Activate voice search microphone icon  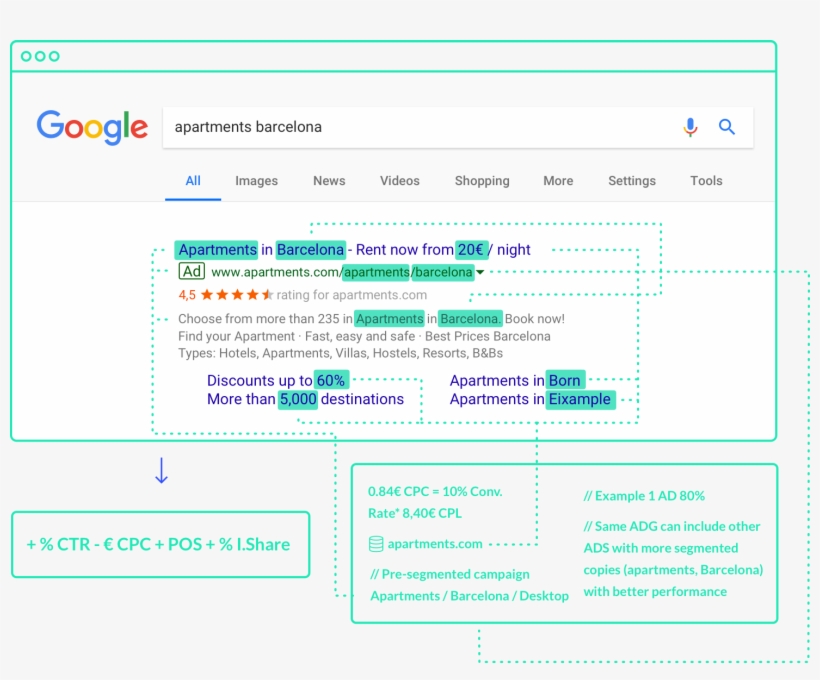coord(690,127)
